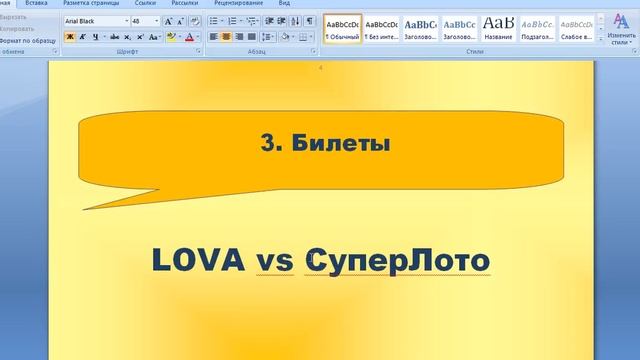640x360 pixels.
Task: Decrease font size (shrink font)
Action: click(x=180, y=21)
